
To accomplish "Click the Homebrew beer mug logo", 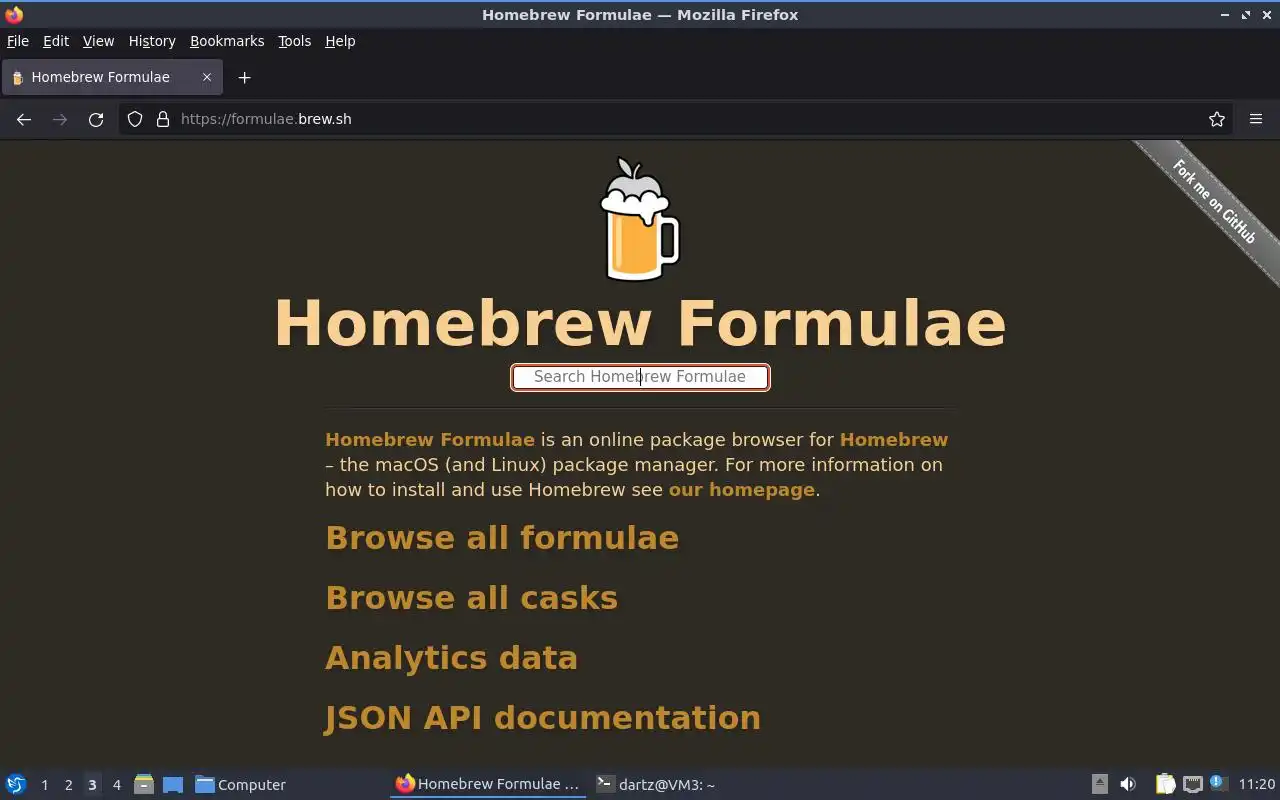I will click(640, 219).
